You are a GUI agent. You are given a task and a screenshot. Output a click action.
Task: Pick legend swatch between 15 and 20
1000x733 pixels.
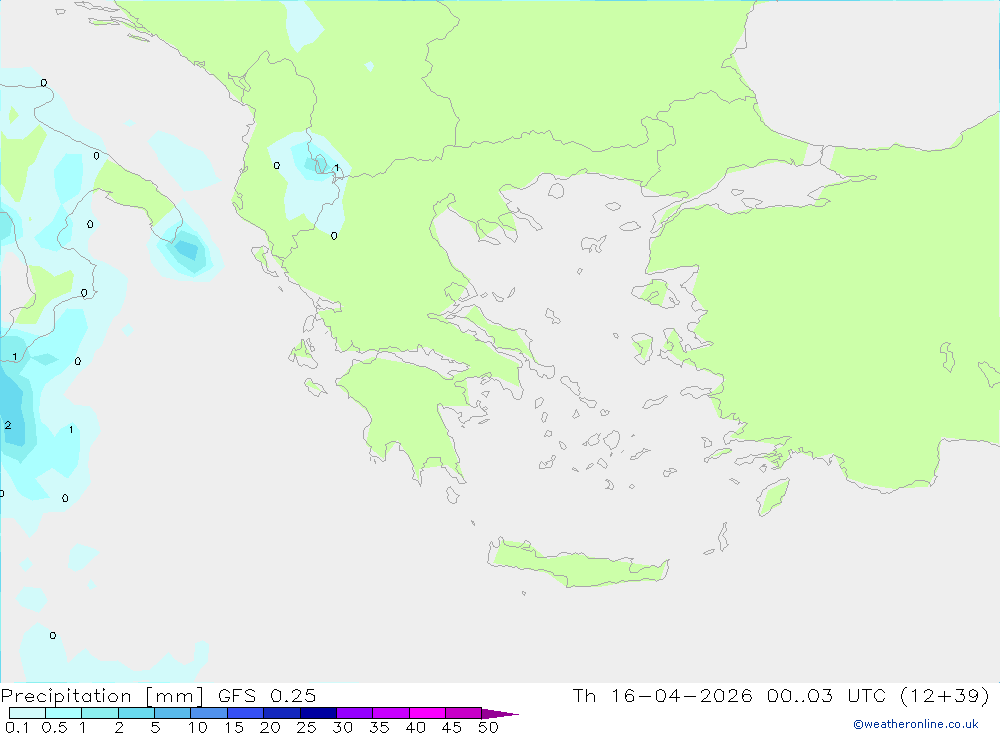[x=246, y=713]
